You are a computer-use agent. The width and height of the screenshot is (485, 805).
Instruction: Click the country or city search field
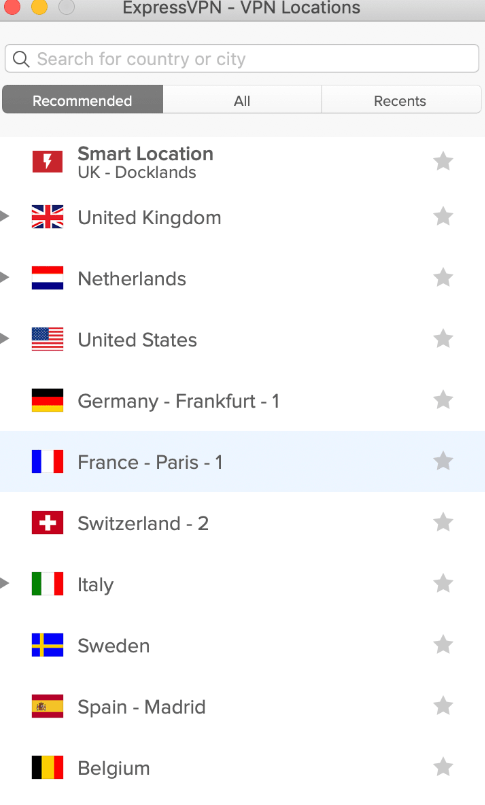pos(242,59)
